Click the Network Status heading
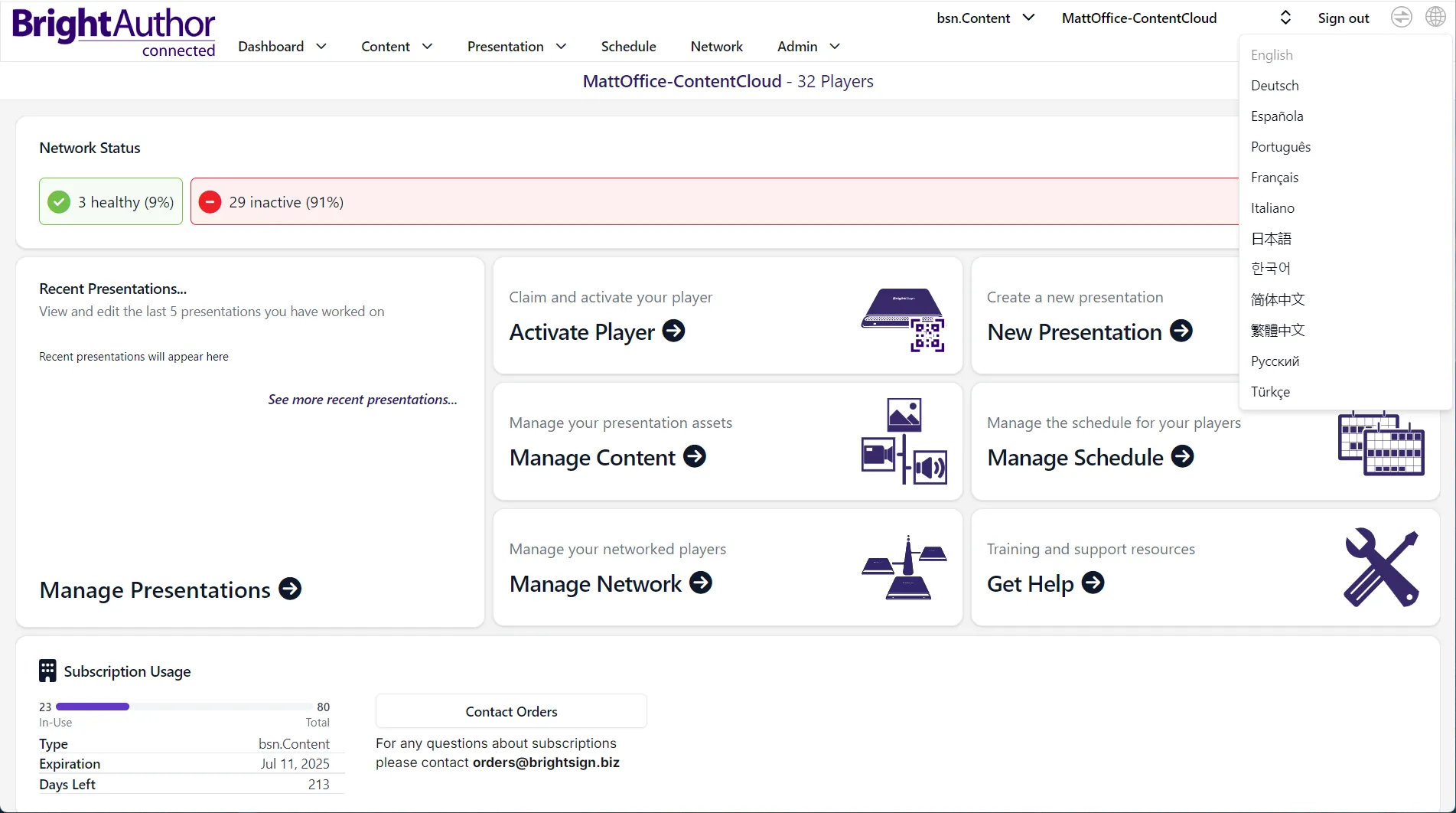The width and height of the screenshot is (1456, 813). (x=90, y=148)
